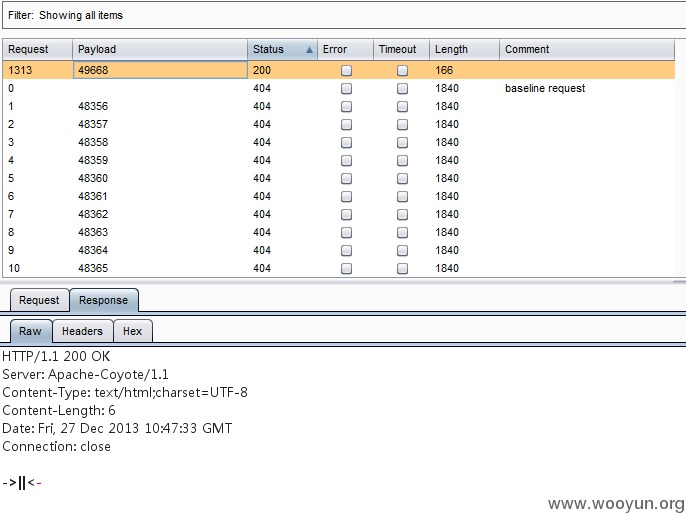Toggle Error checkbox in baseline request row
Screen dimensions: 686x513
(x=346, y=89)
